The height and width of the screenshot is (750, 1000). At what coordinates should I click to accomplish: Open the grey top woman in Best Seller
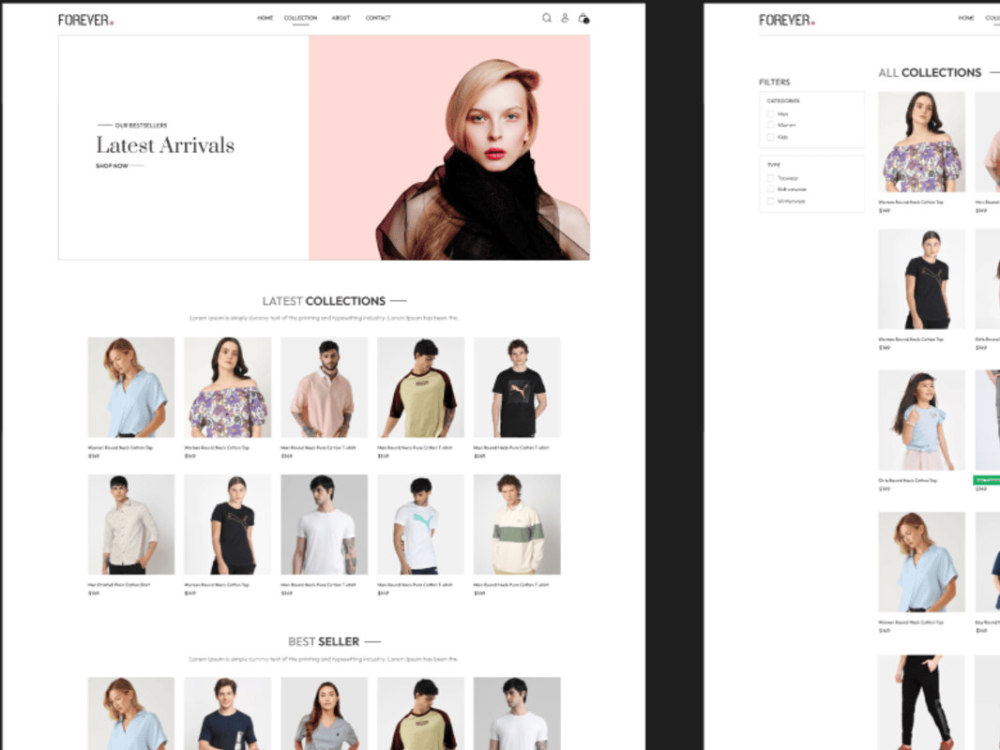point(324,713)
